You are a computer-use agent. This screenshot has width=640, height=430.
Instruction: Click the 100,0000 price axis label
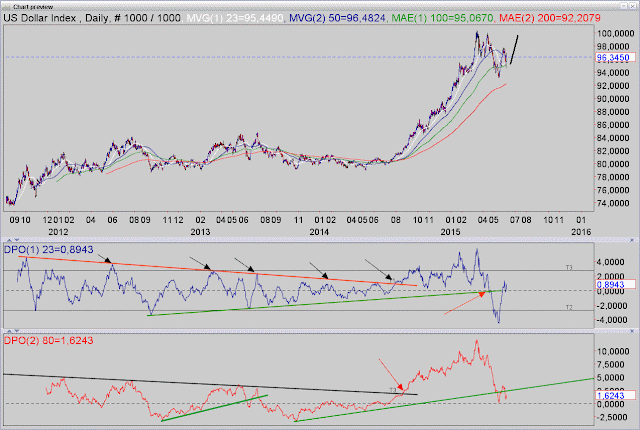tap(616, 33)
